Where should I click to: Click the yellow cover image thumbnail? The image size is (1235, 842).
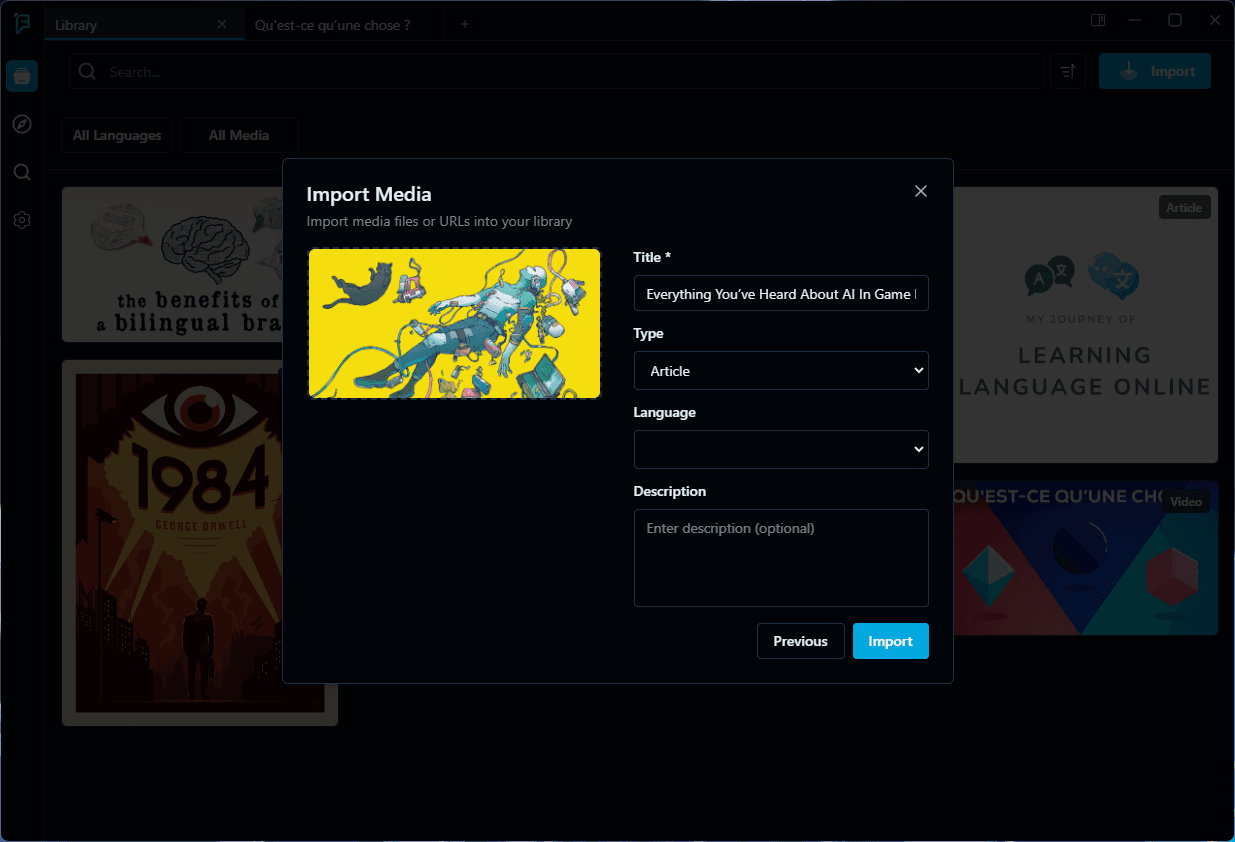[454, 324]
